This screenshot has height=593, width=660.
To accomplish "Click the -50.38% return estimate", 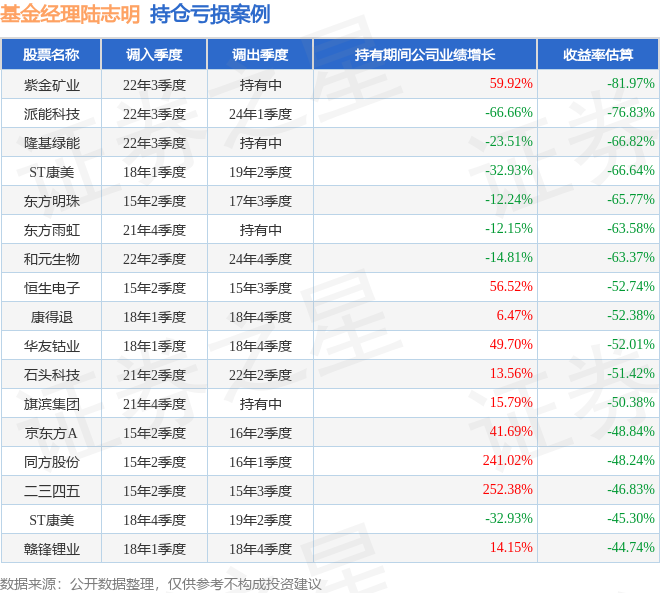I will 631,402.
